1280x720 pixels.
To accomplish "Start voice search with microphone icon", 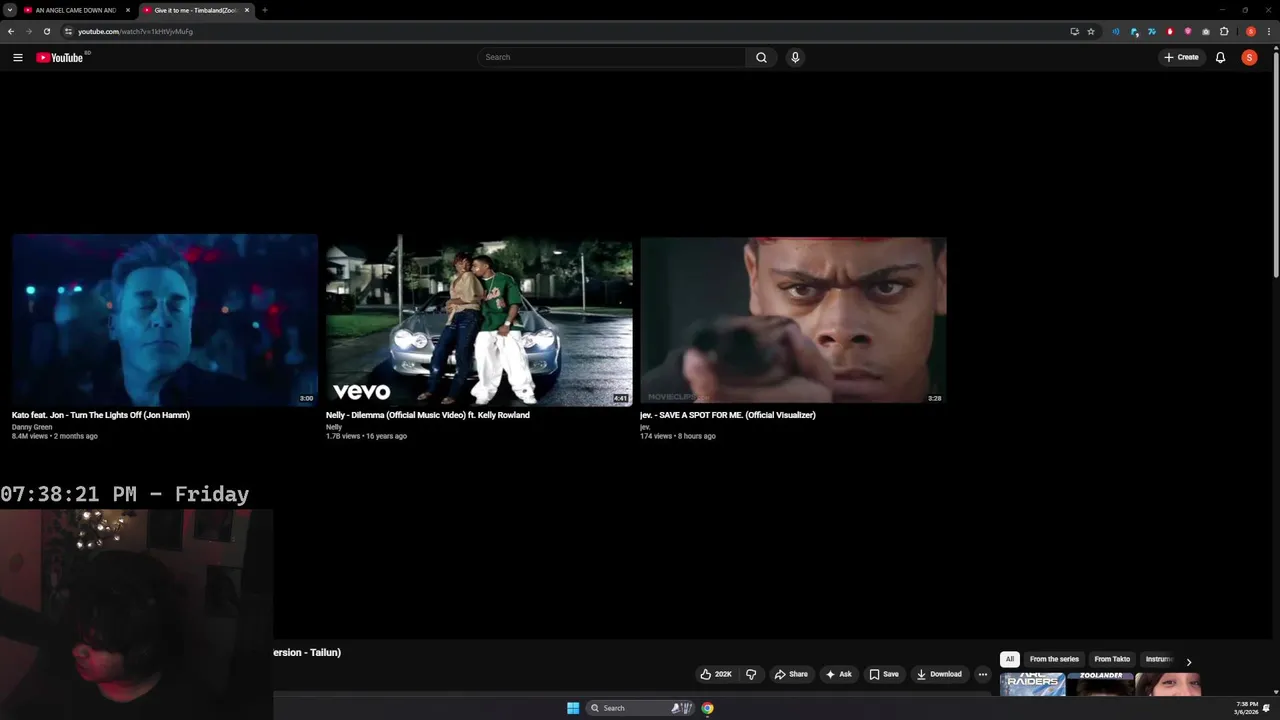I will pos(795,57).
